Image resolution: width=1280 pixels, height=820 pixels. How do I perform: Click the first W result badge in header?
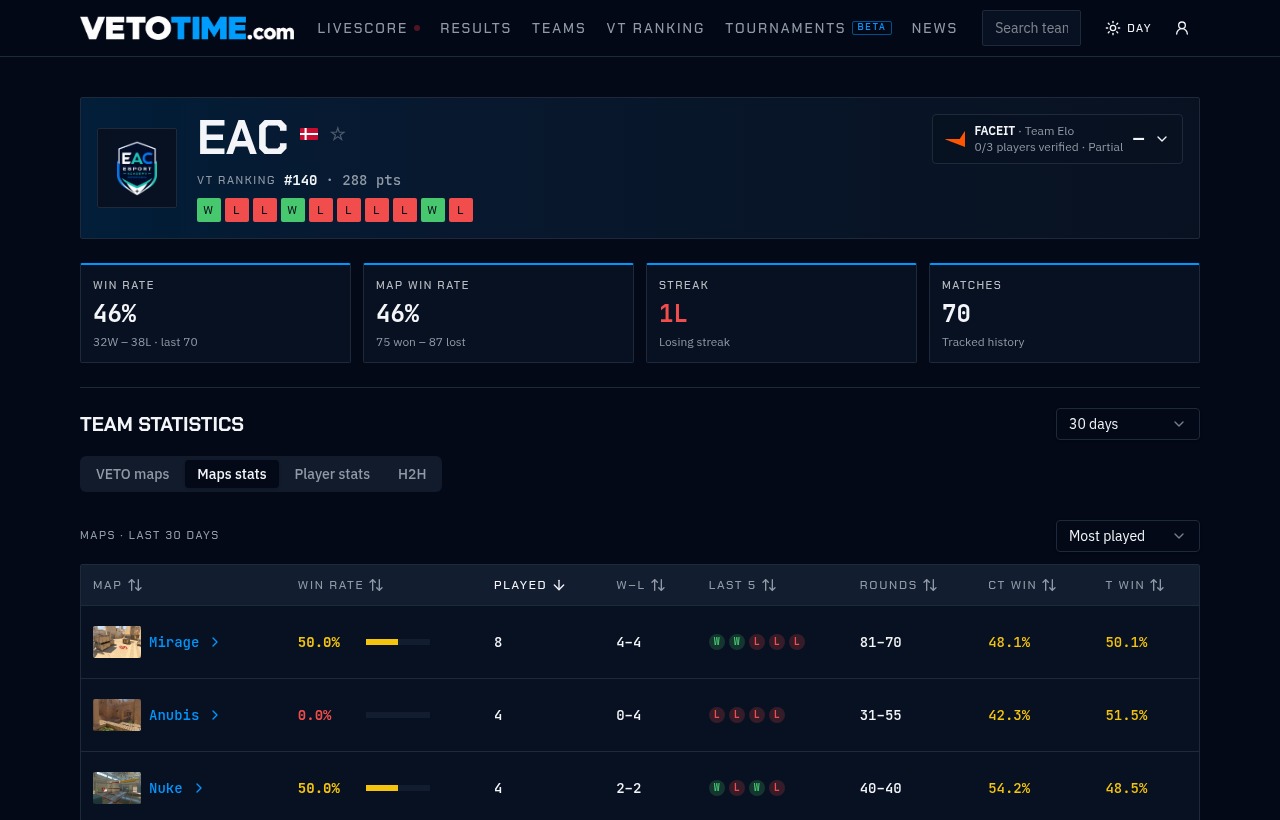pyautogui.click(x=209, y=210)
